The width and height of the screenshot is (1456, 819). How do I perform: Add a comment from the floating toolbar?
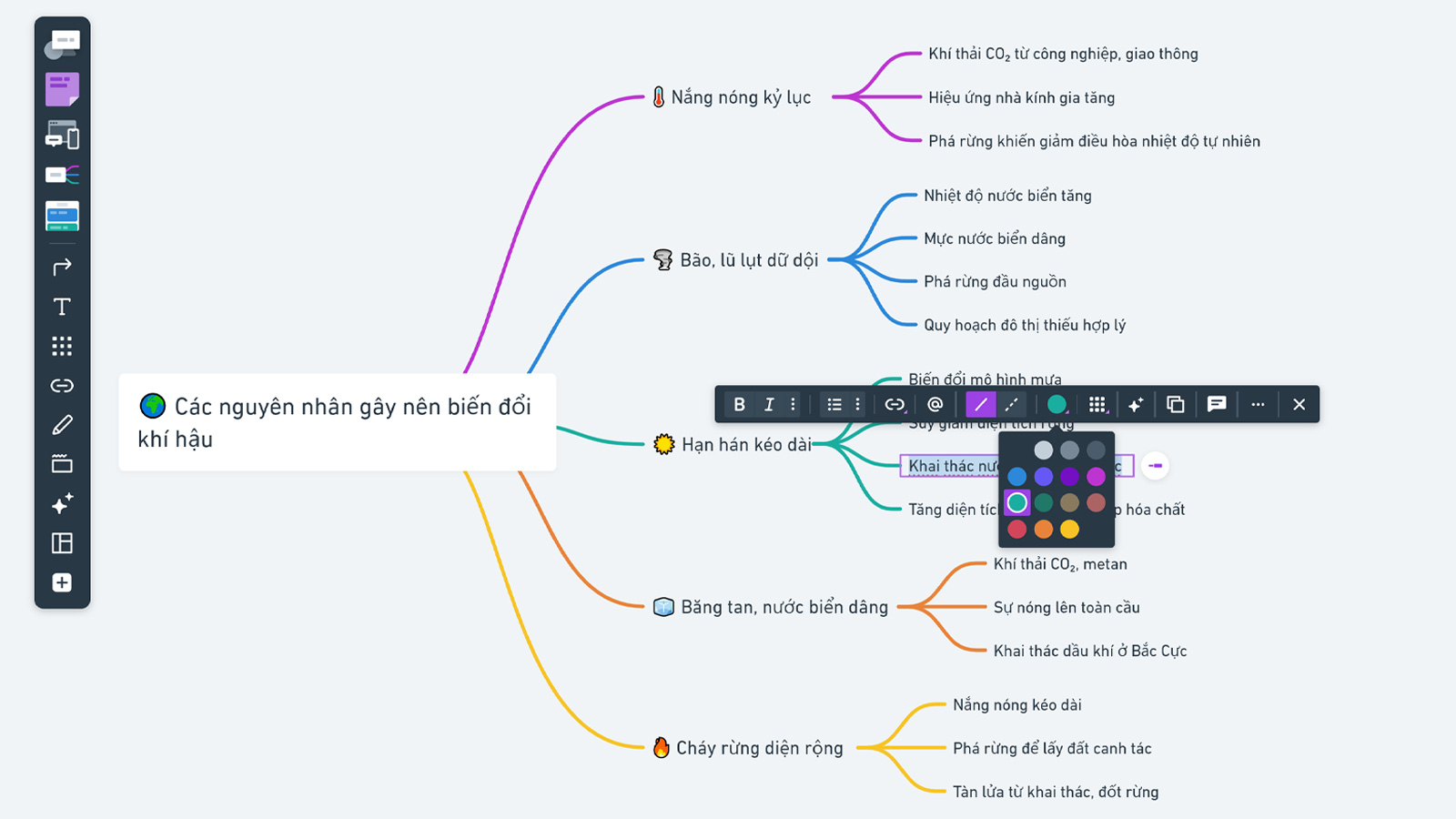(1217, 405)
